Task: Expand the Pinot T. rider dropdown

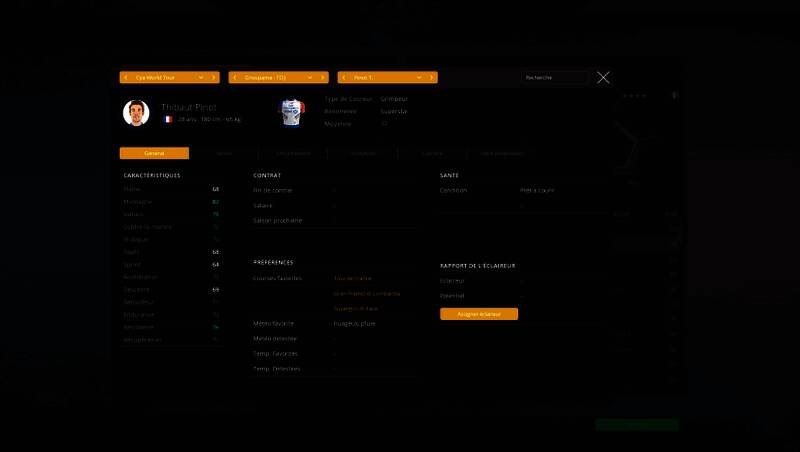Action: [431, 77]
